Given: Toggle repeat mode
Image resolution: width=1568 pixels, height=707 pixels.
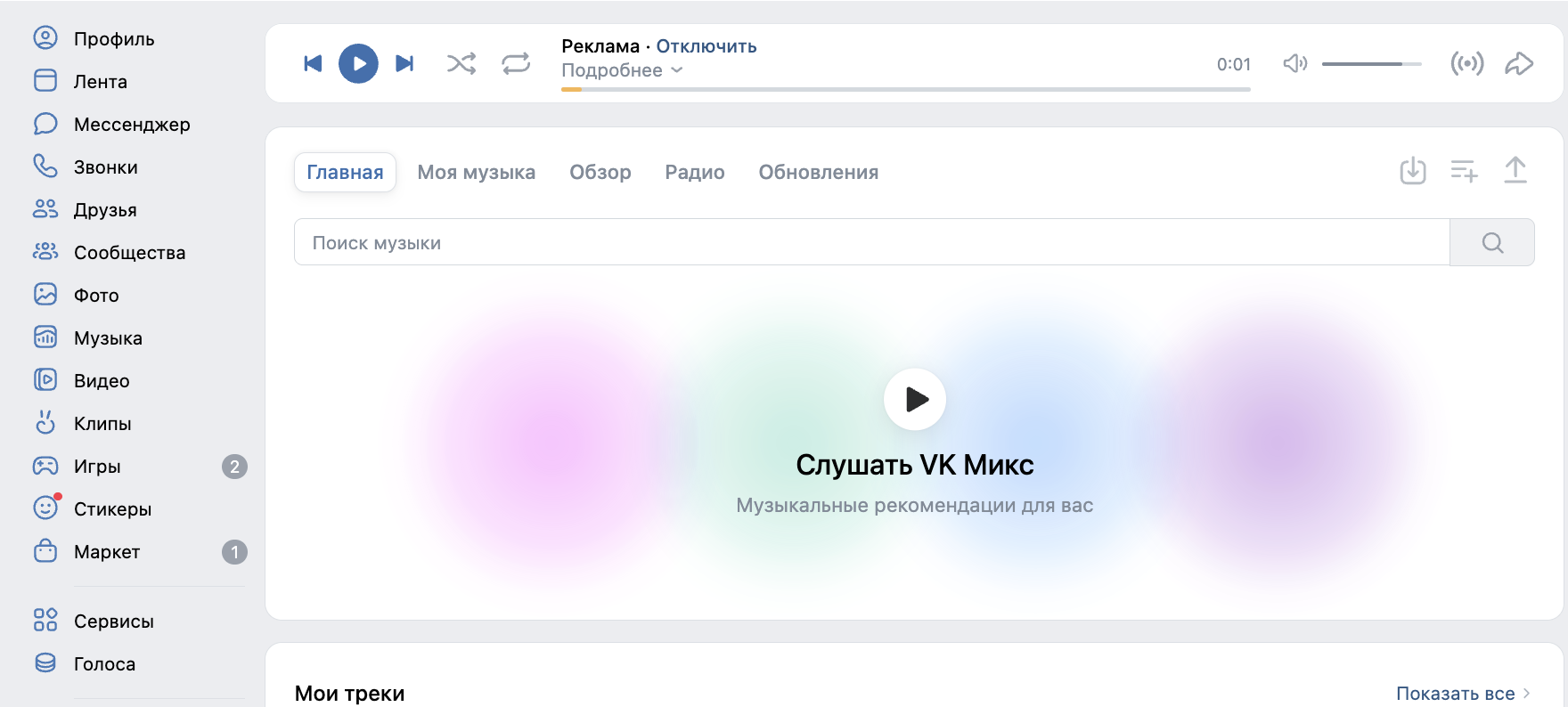Looking at the screenshot, I should [x=516, y=63].
